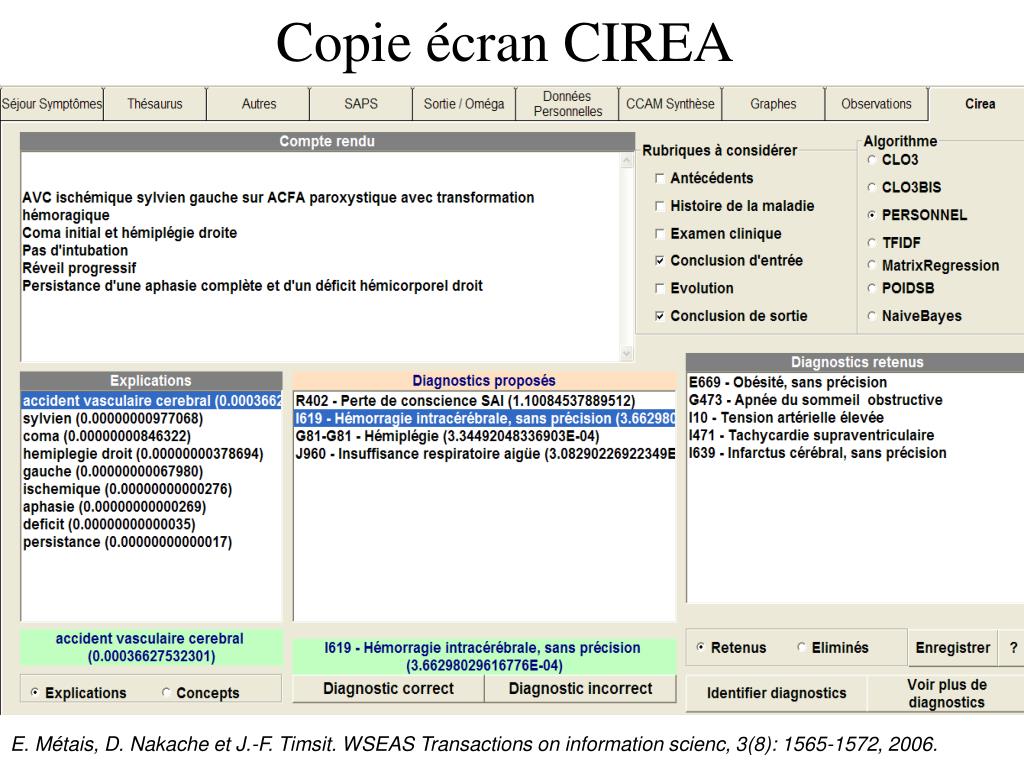Select 'coma (0.0000000846322)' row
This screenshot has height=768, width=1024.
click(x=152, y=436)
